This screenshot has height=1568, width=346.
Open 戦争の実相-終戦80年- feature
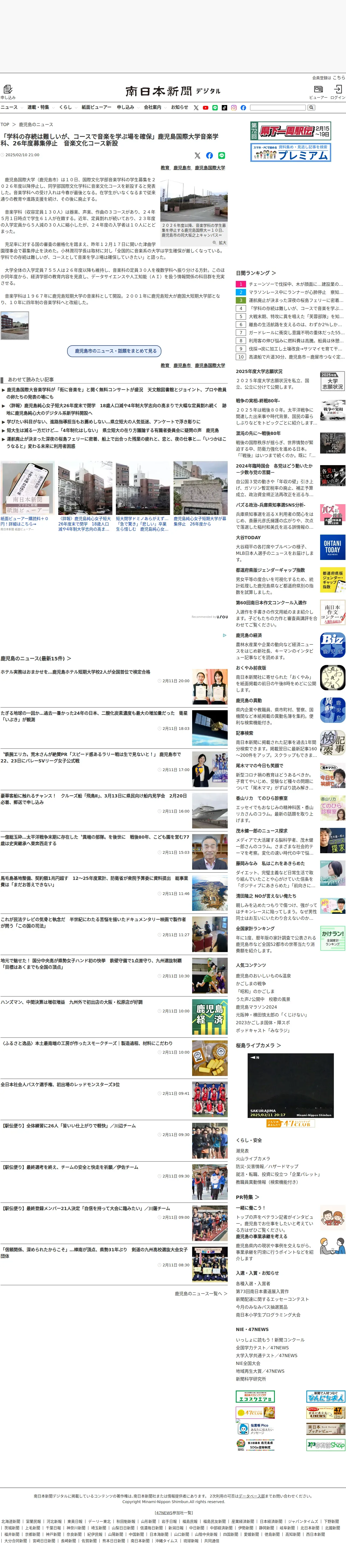pyautogui.click(x=290, y=412)
